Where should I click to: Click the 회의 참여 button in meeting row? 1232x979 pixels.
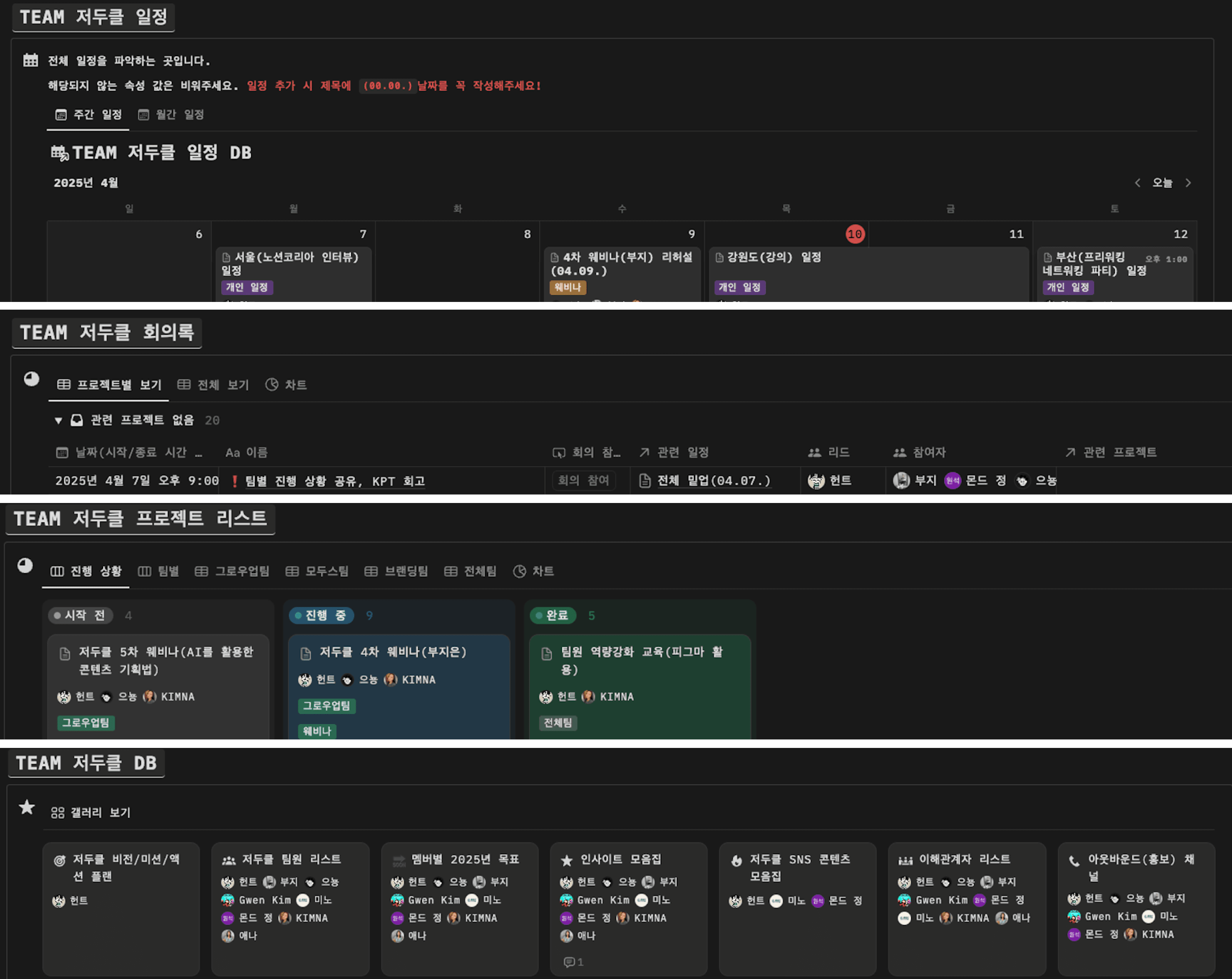tap(583, 480)
